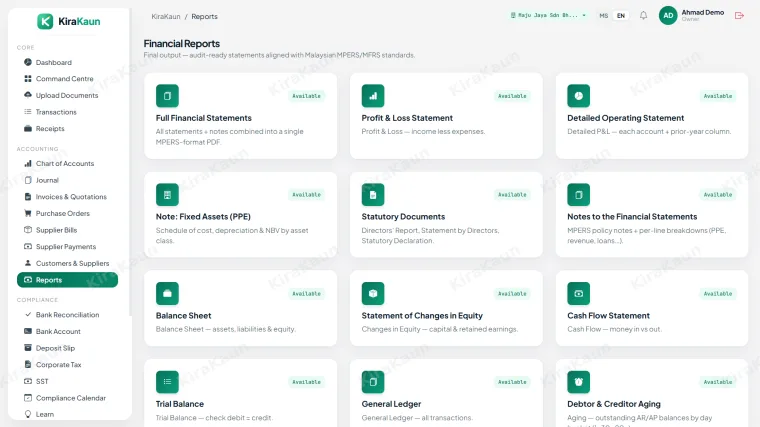Click the Chart of Accounts bar icon
Viewport: 760px width, 427px height.
[28, 163]
